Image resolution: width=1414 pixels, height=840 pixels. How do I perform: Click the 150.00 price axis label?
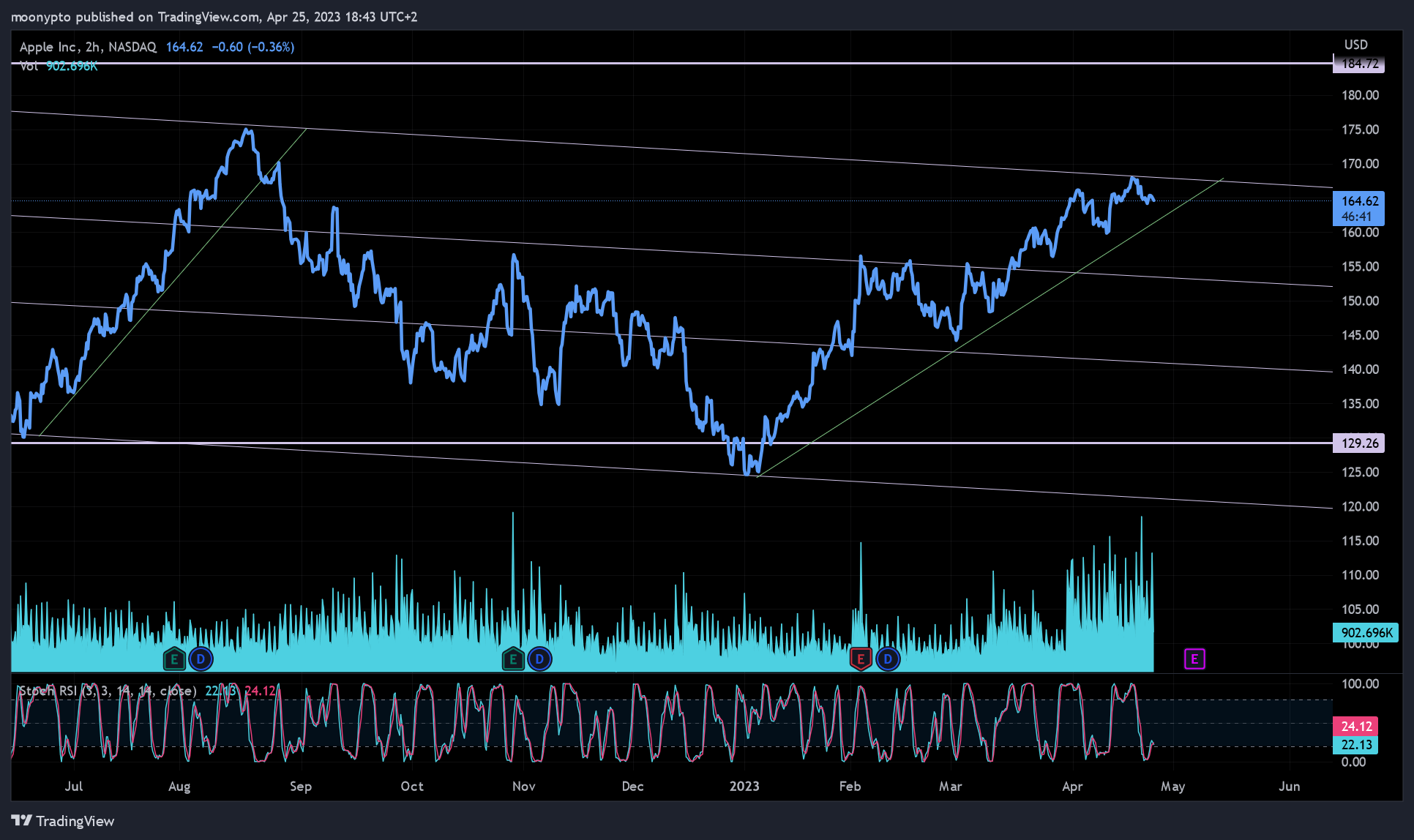[1360, 301]
